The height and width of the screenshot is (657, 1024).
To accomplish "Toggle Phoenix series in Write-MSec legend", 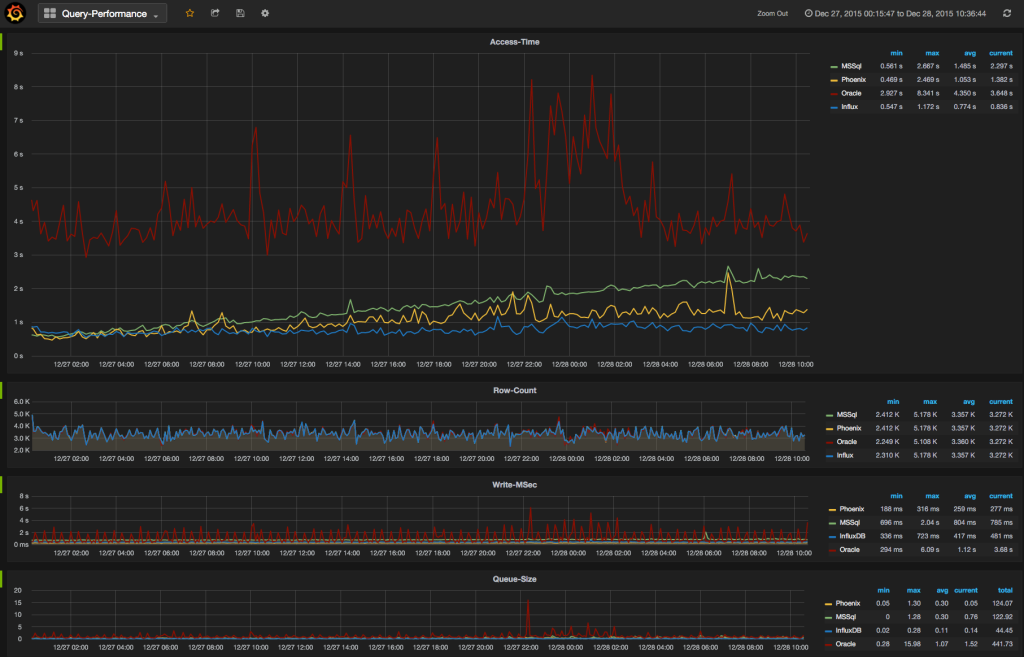I will (852, 509).
